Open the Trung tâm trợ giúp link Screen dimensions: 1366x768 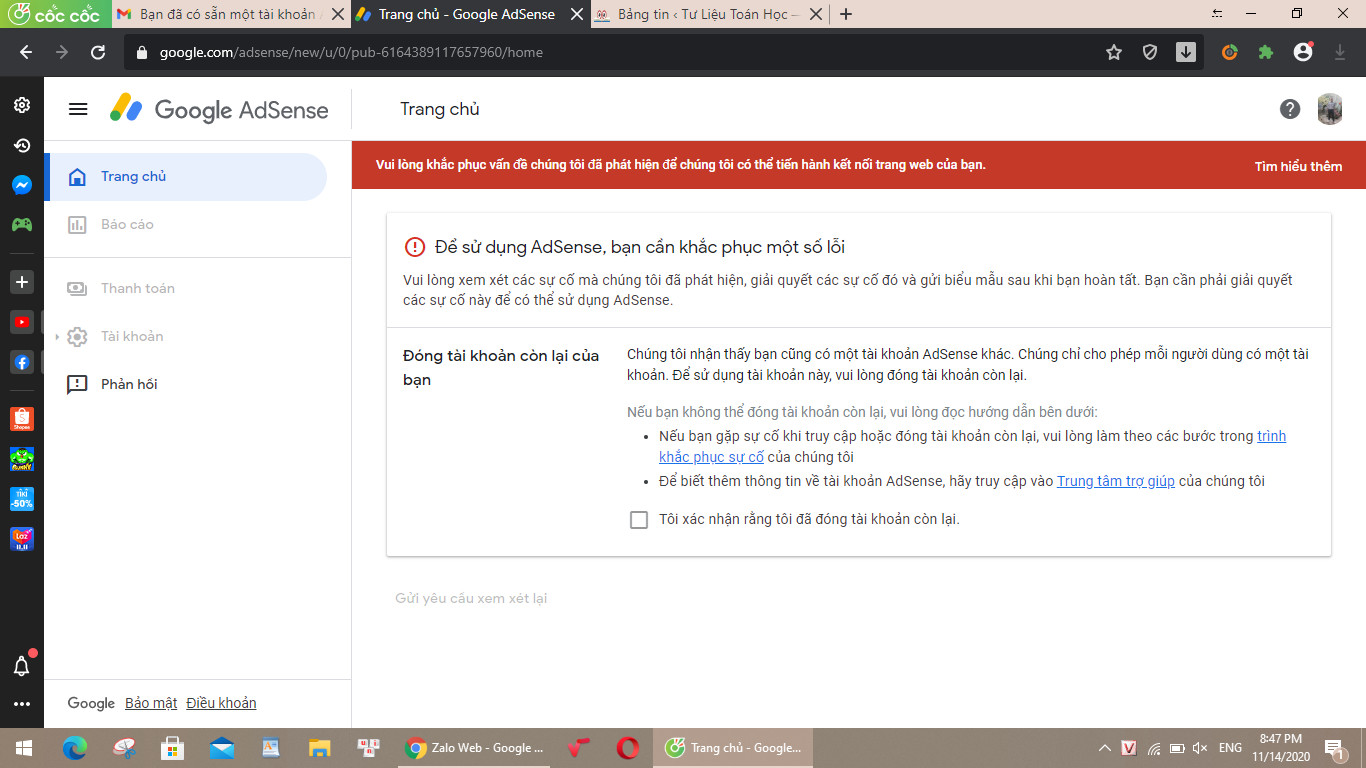pyautogui.click(x=1116, y=481)
